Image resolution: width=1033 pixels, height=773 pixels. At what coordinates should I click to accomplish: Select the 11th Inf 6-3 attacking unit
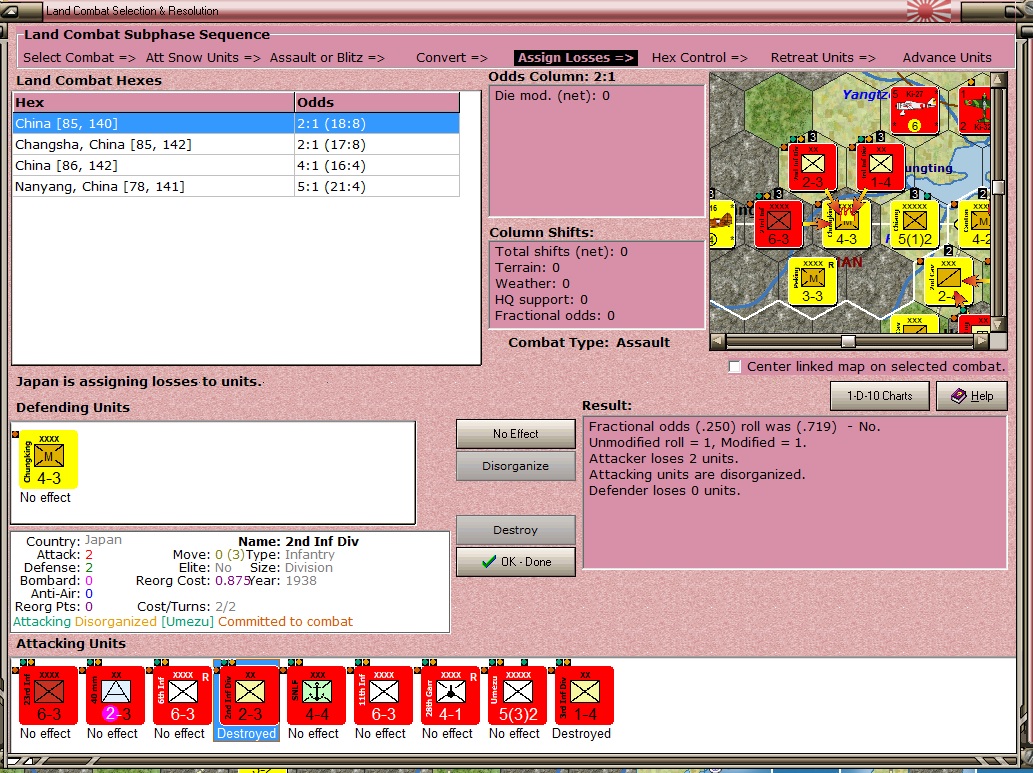pyautogui.click(x=384, y=695)
